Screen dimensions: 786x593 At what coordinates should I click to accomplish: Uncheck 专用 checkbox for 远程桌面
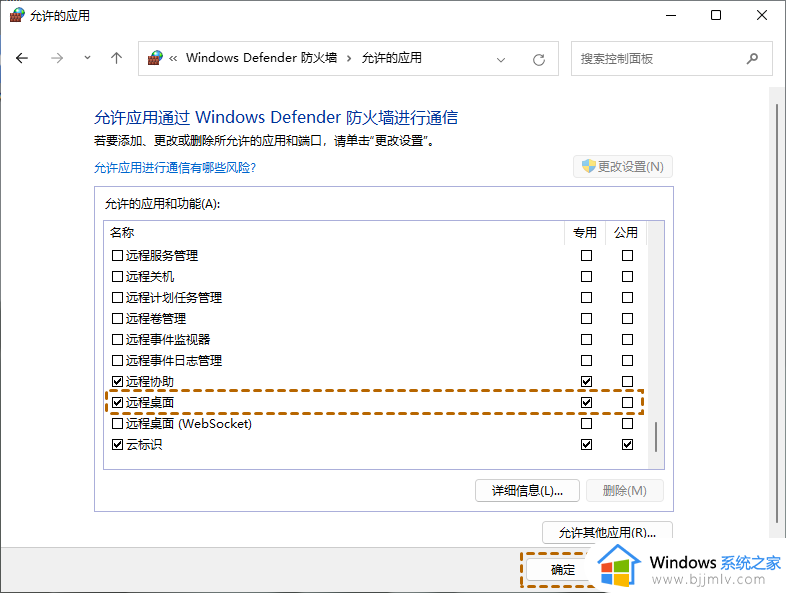586,403
